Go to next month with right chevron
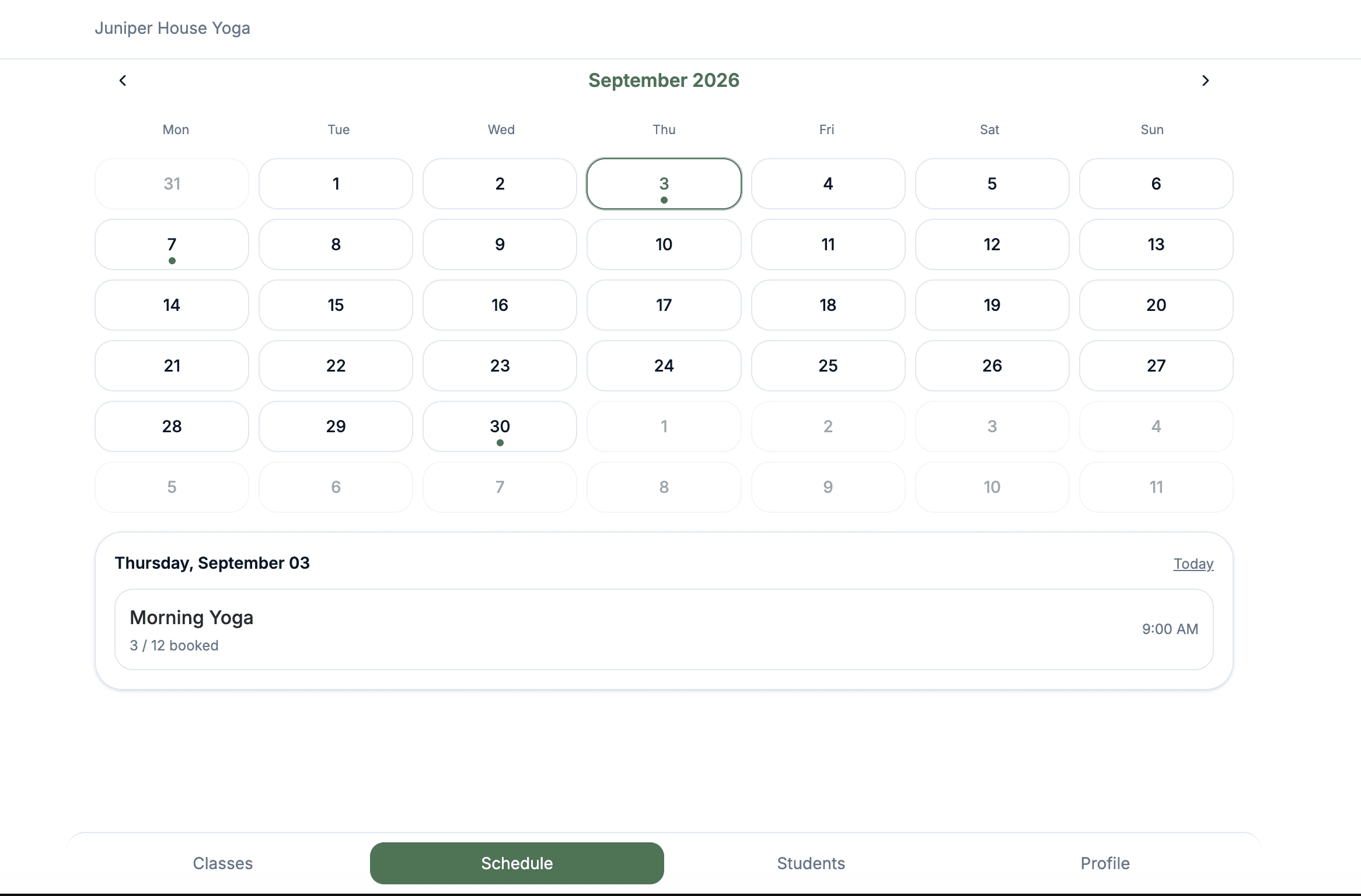The height and width of the screenshot is (896, 1361). tap(1206, 80)
